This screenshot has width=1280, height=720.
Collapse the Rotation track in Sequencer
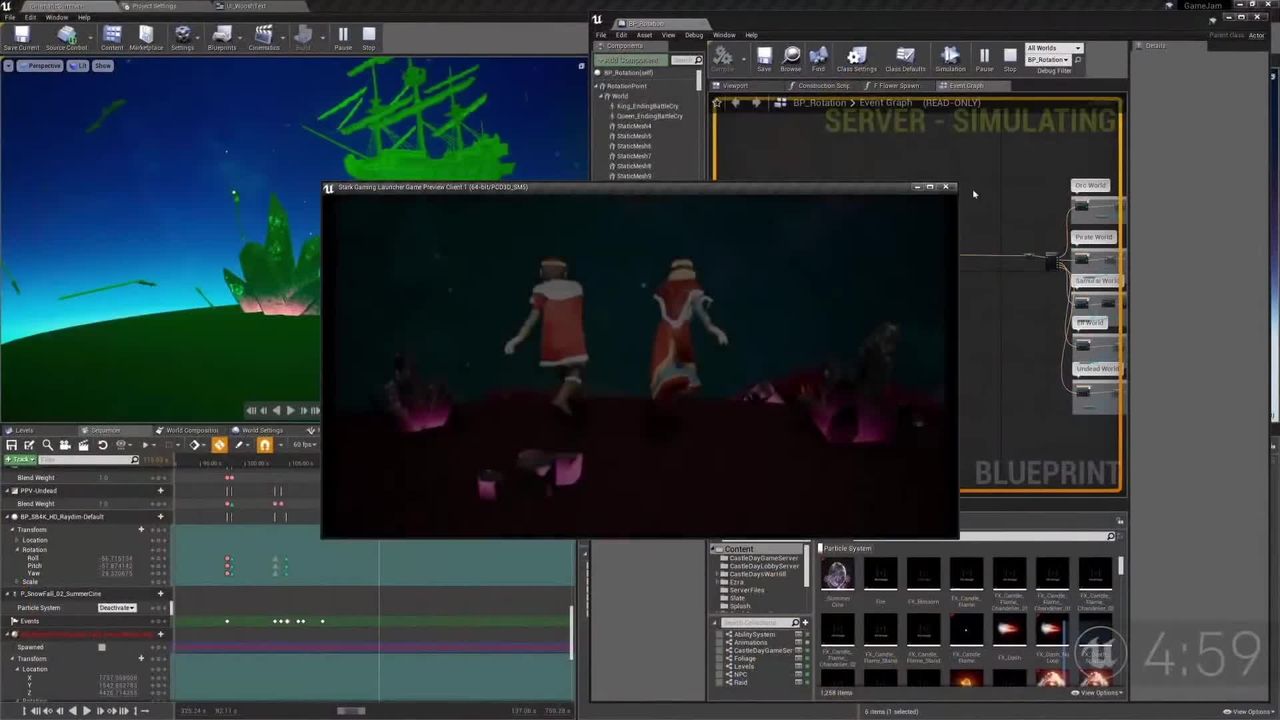[18, 550]
